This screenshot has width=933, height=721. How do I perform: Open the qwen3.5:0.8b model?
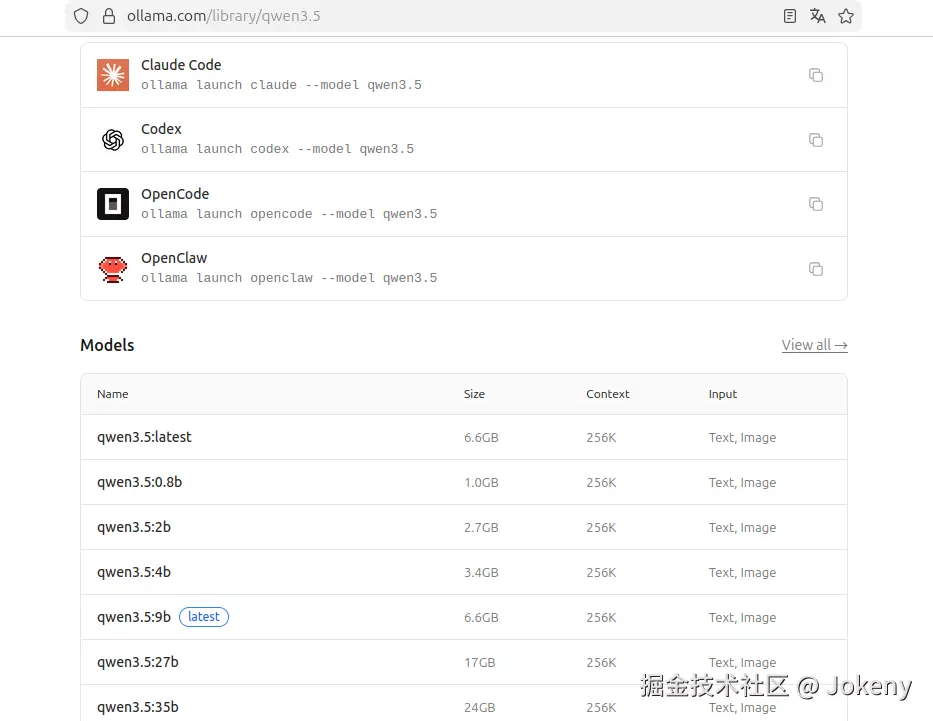coord(139,482)
